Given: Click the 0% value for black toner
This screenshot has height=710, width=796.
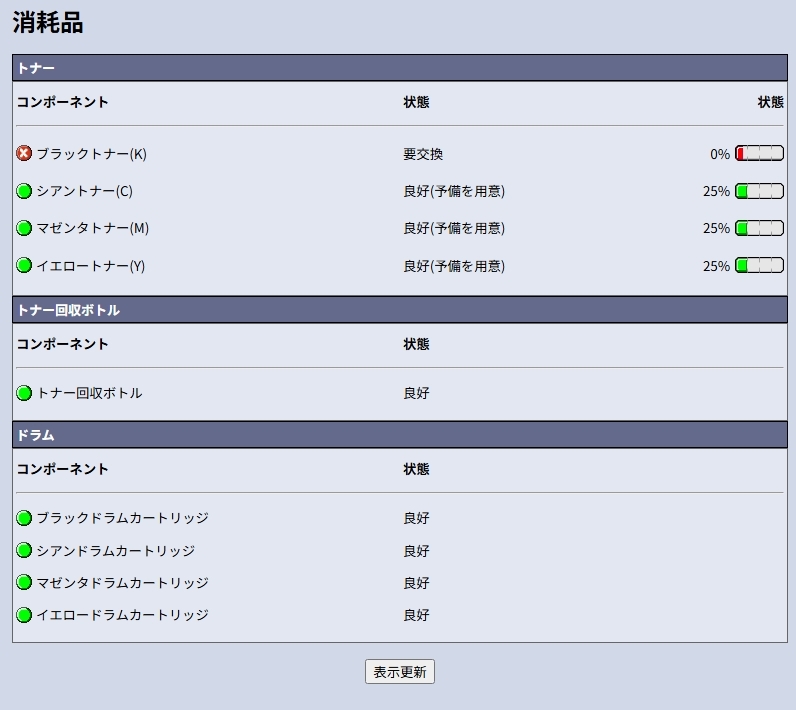Looking at the screenshot, I should pos(720,154).
